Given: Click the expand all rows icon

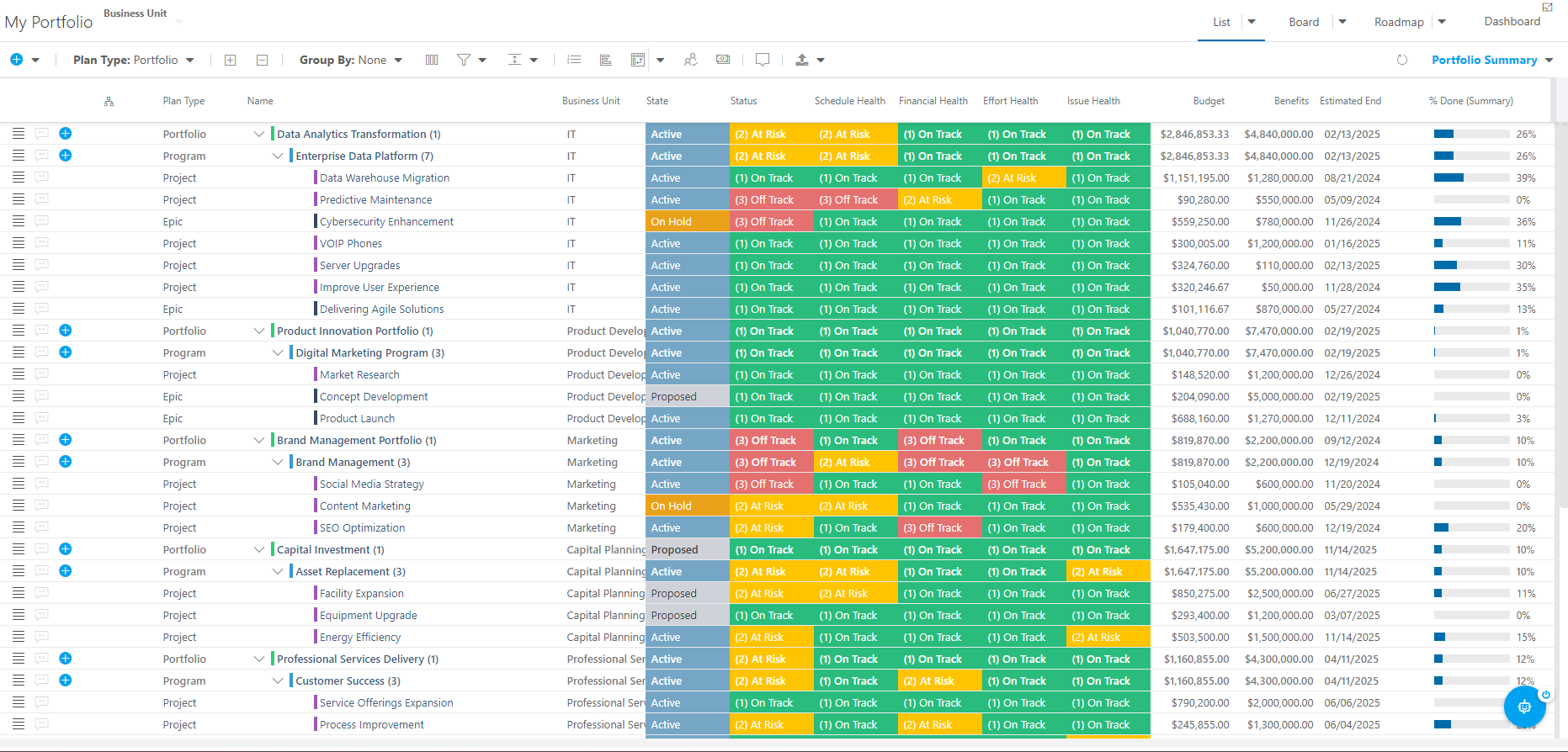Looking at the screenshot, I should click(230, 60).
